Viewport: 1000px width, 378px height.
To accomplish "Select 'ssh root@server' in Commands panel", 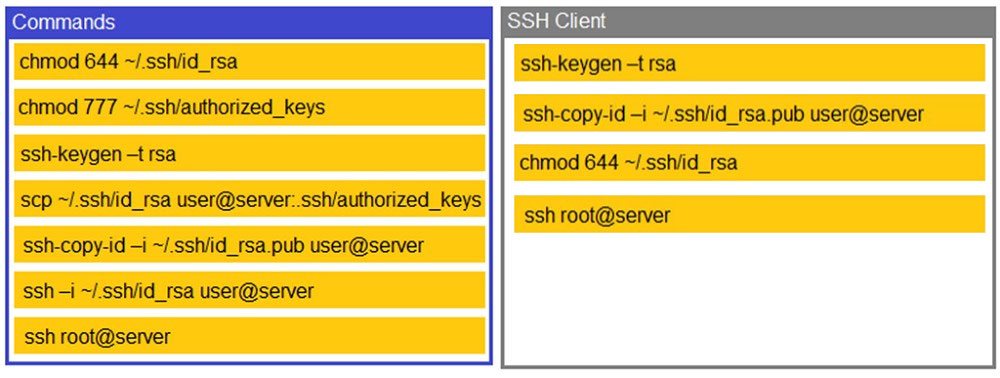I will [249, 336].
